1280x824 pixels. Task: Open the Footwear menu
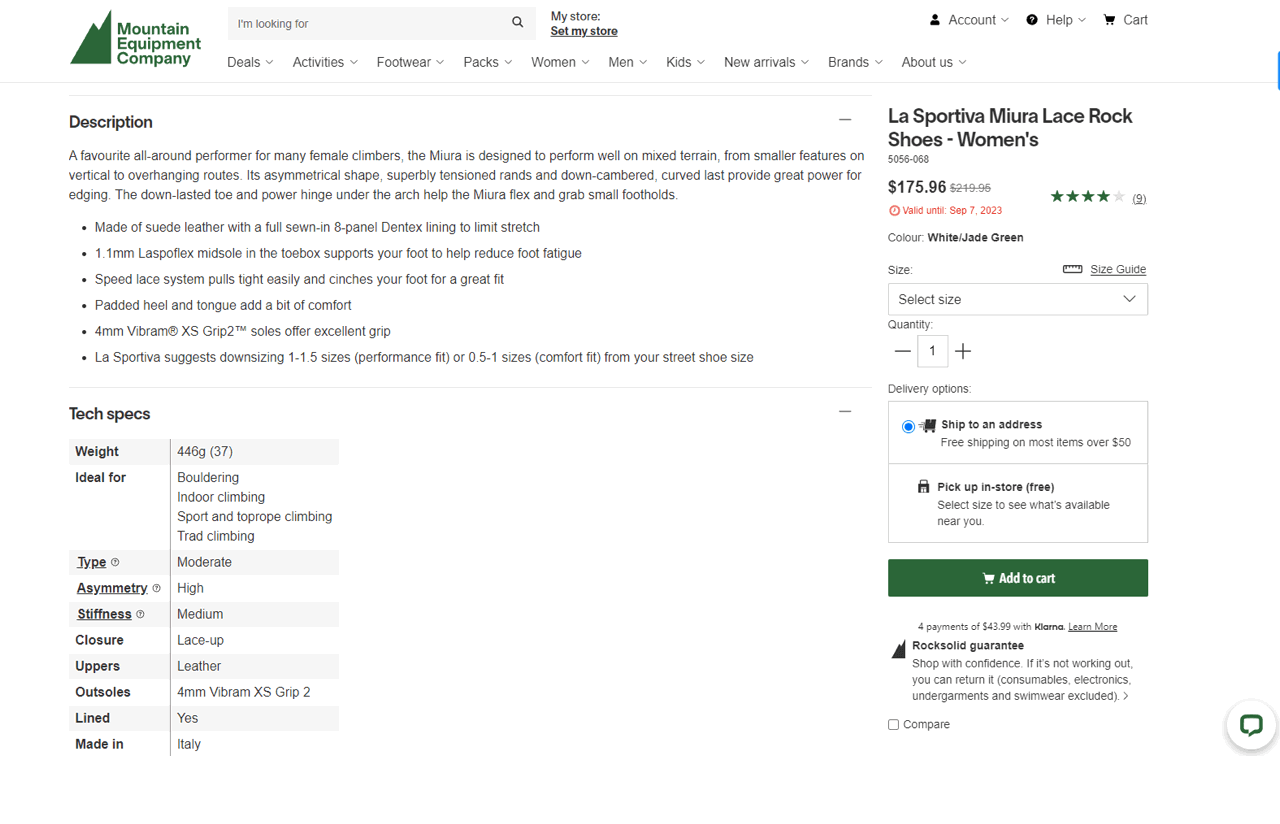[410, 62]
